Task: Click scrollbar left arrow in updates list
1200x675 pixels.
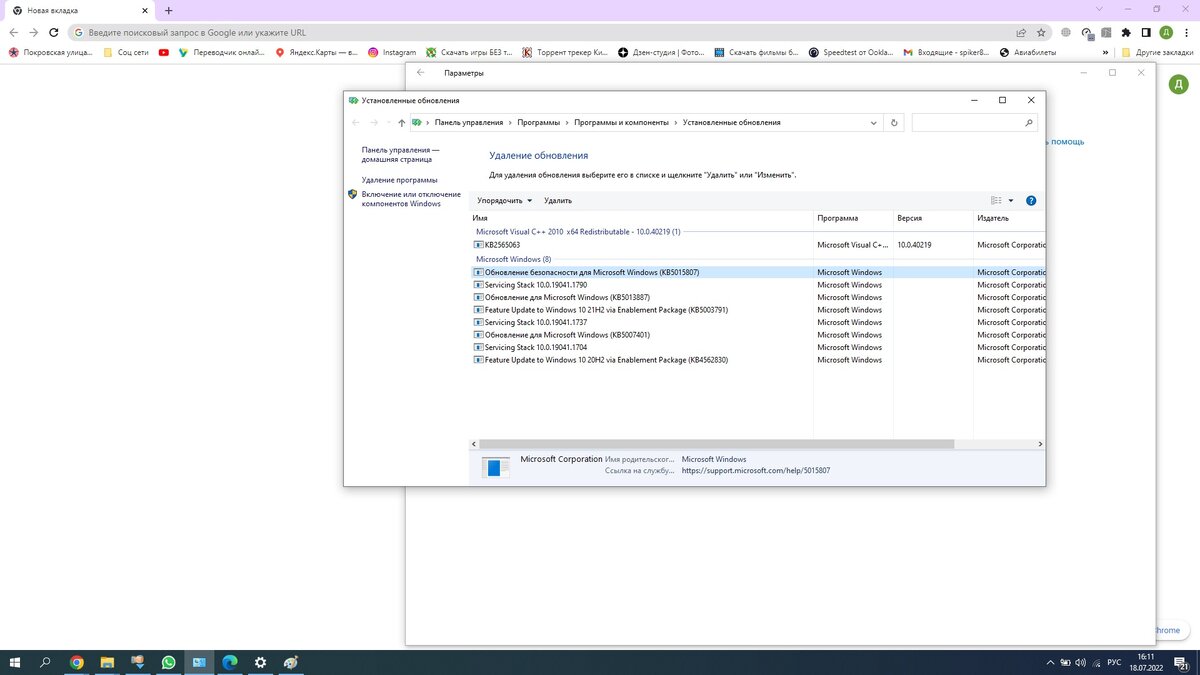Action: pyautogui.click(x=475, y=444)
